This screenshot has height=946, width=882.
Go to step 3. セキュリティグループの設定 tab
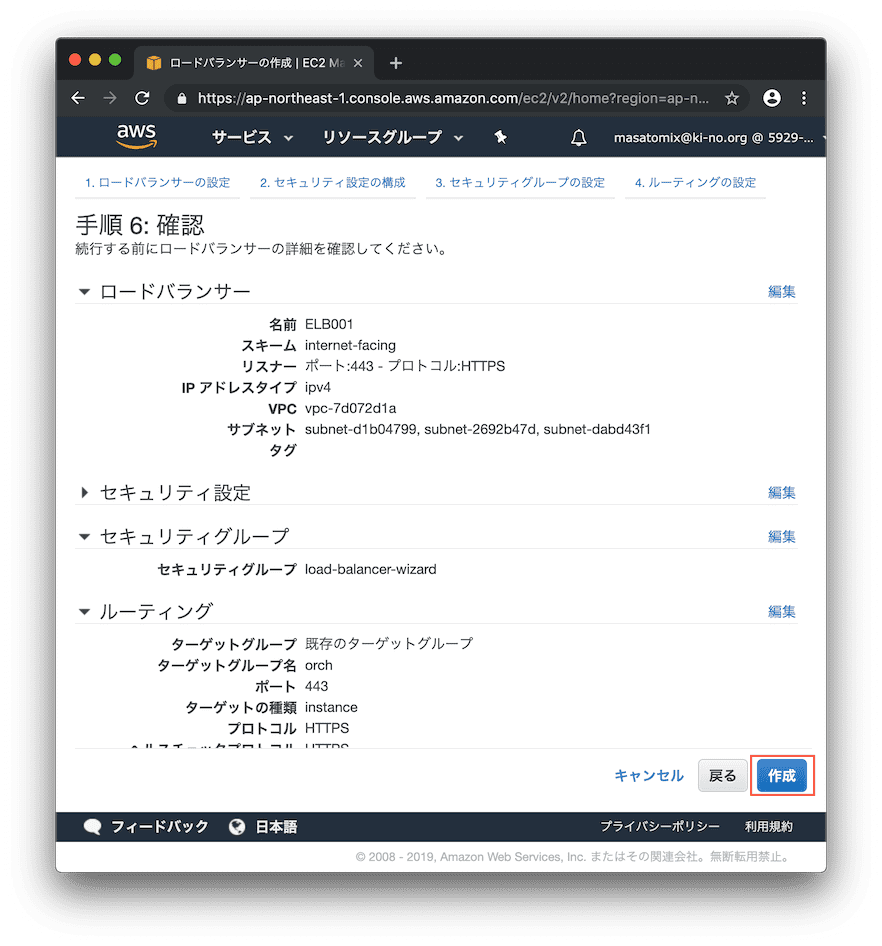point(520,182)
